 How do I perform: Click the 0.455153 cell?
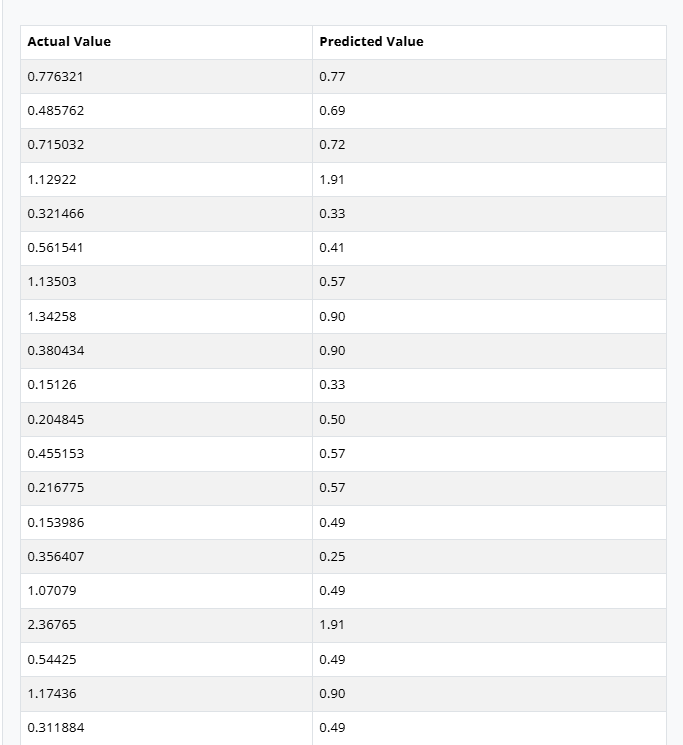coord(56,454)
